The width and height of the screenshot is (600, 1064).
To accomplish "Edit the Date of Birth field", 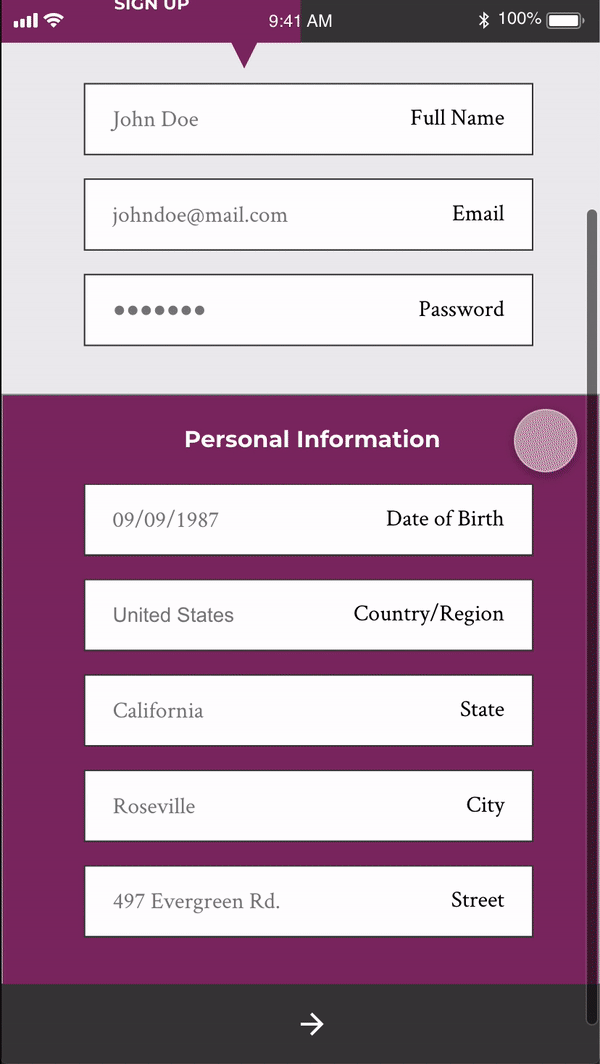I will tap(308, 519).
